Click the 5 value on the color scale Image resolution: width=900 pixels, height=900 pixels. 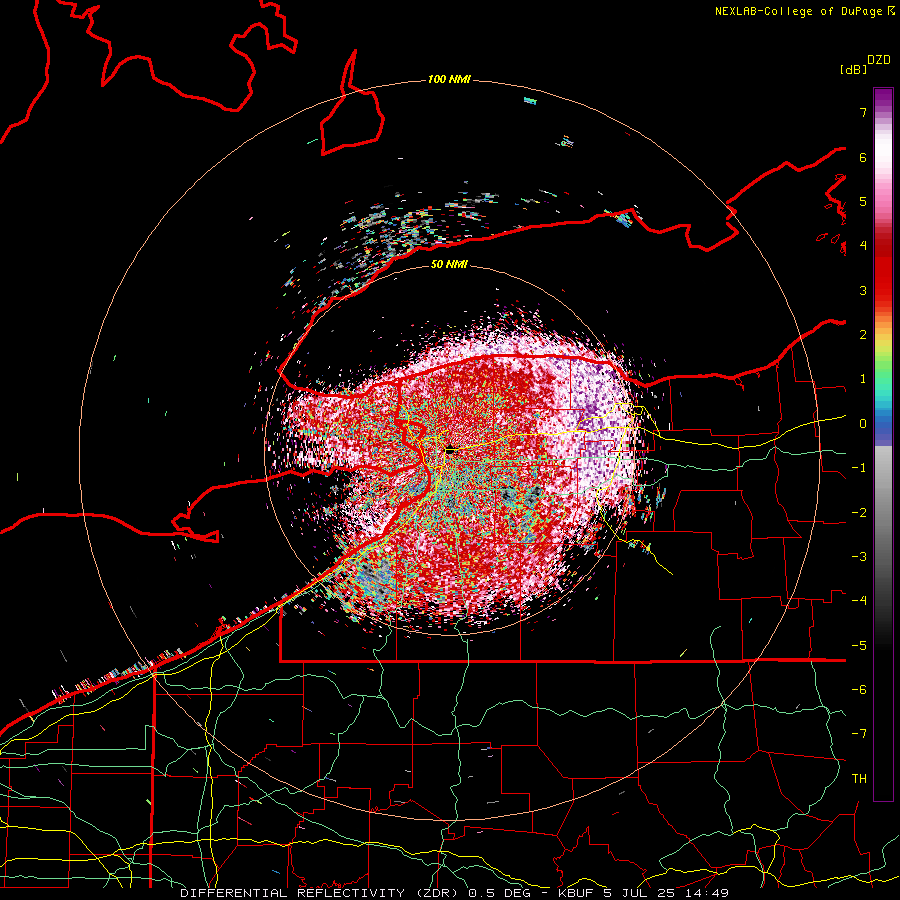point(863,201)
